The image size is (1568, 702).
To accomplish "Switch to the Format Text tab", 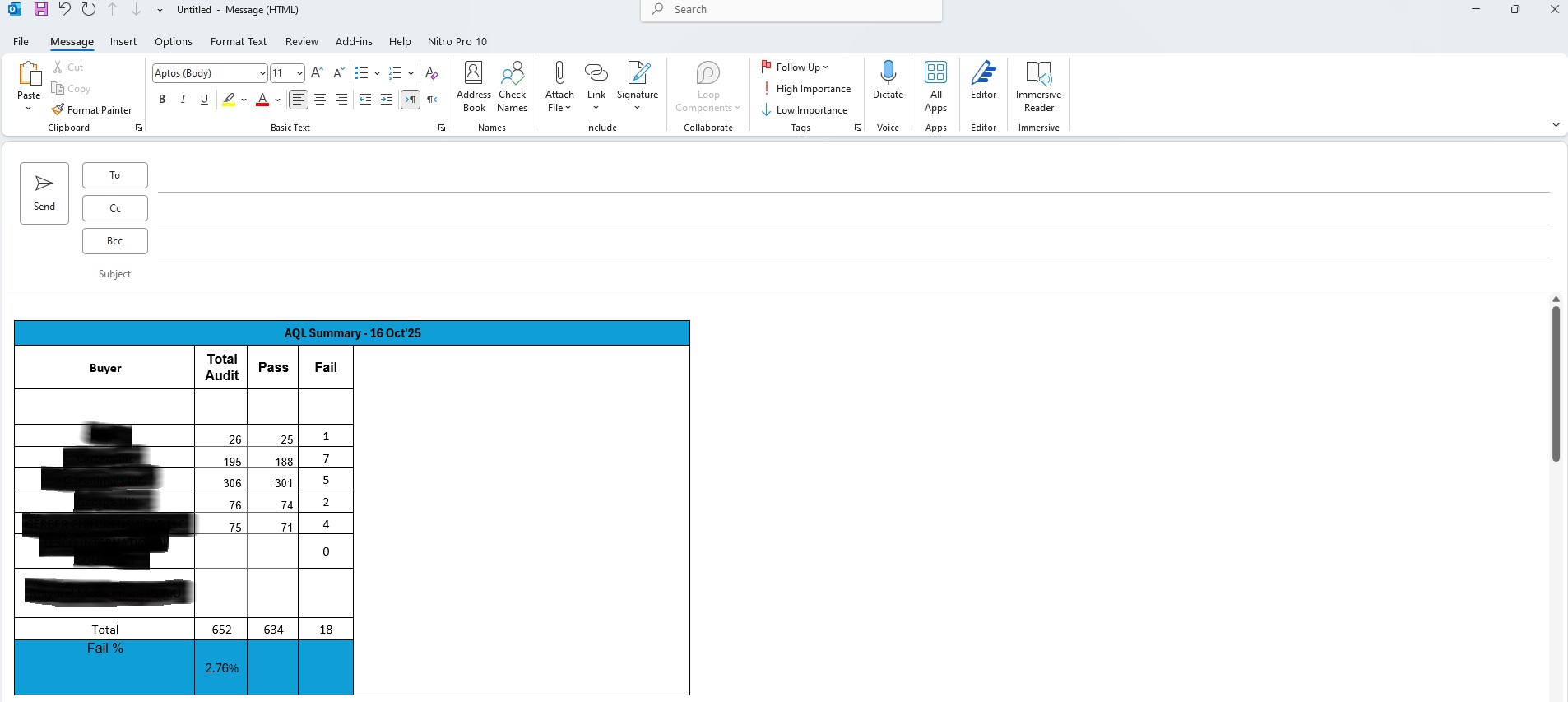I will 239,41.
